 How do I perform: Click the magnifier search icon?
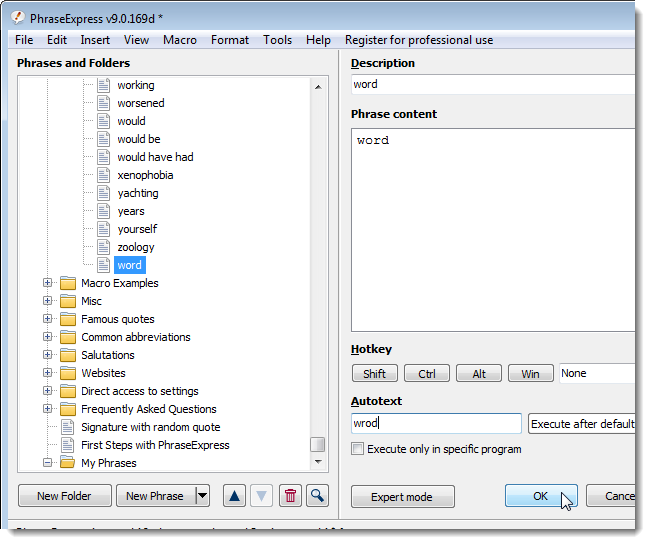(x=318, y=495)
